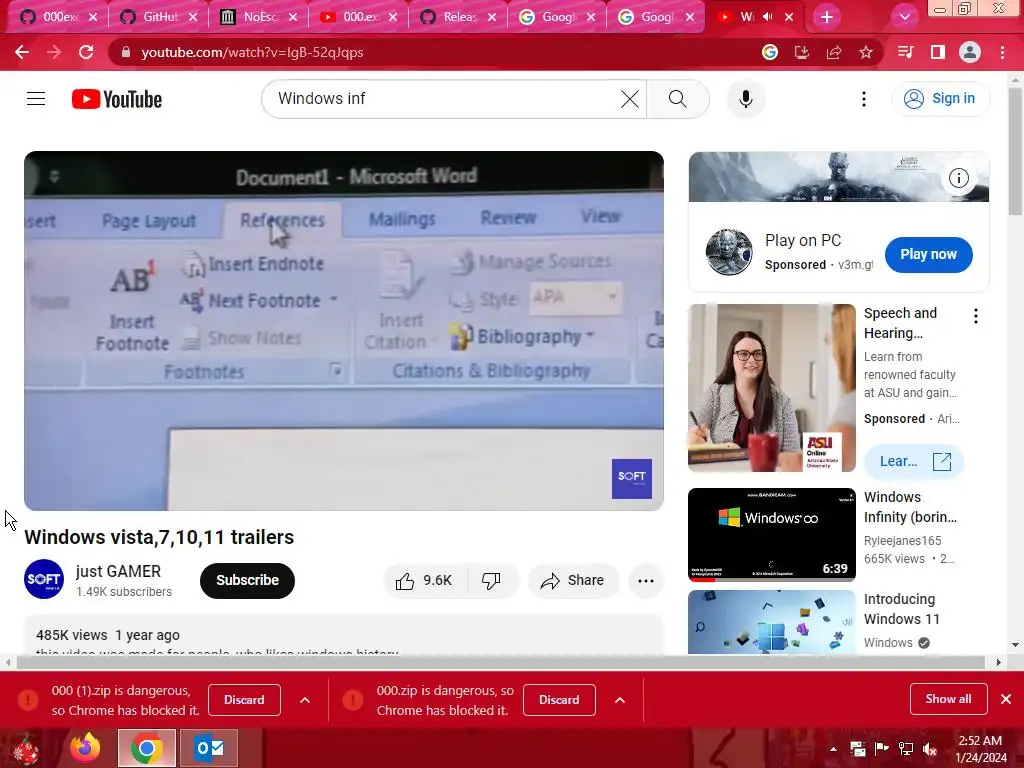1024x768 pixels.
Task: Open media controls icon in Chrome toolbar
Action: click(906, 52)
